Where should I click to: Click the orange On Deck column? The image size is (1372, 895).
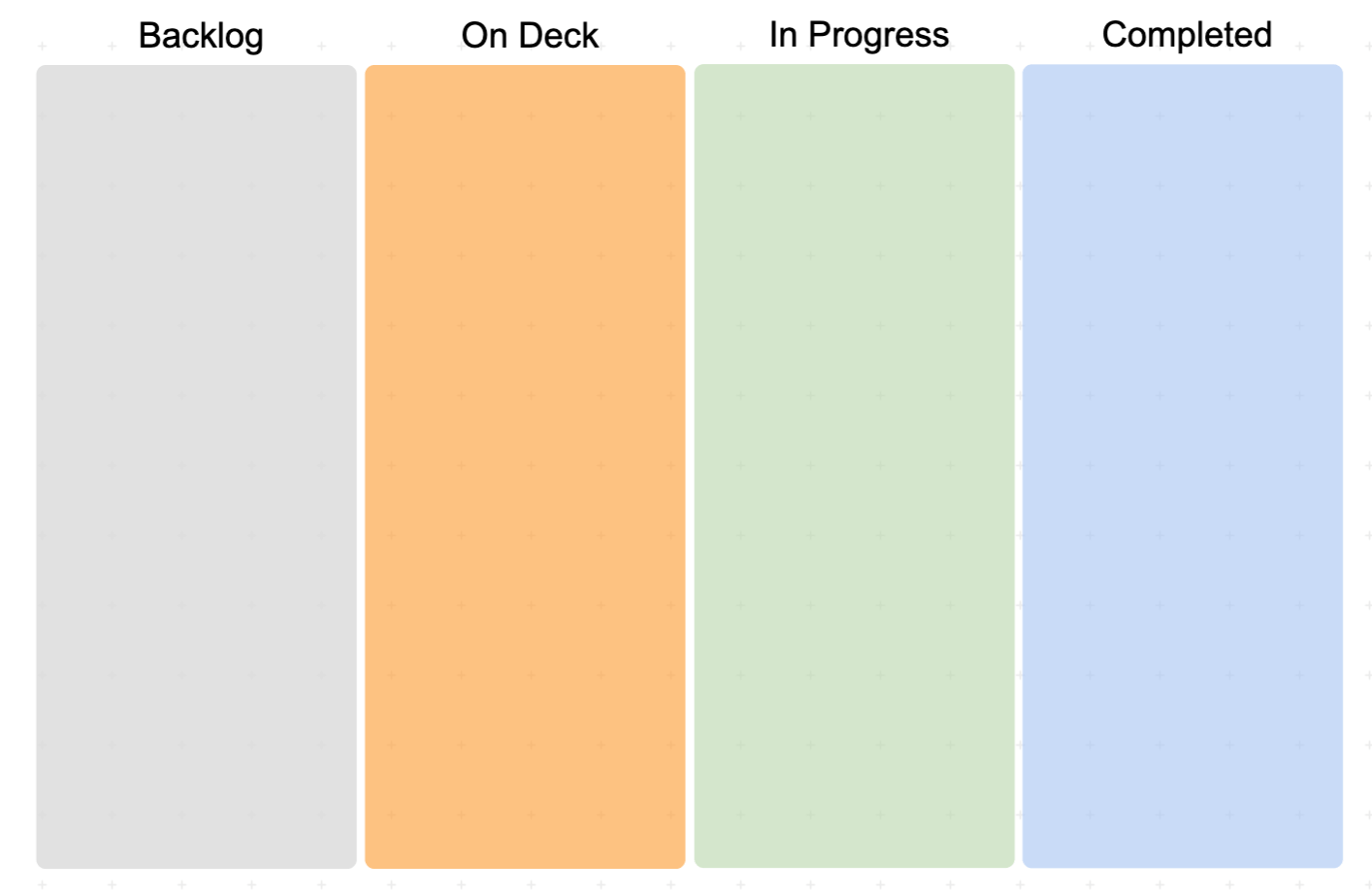525,467
